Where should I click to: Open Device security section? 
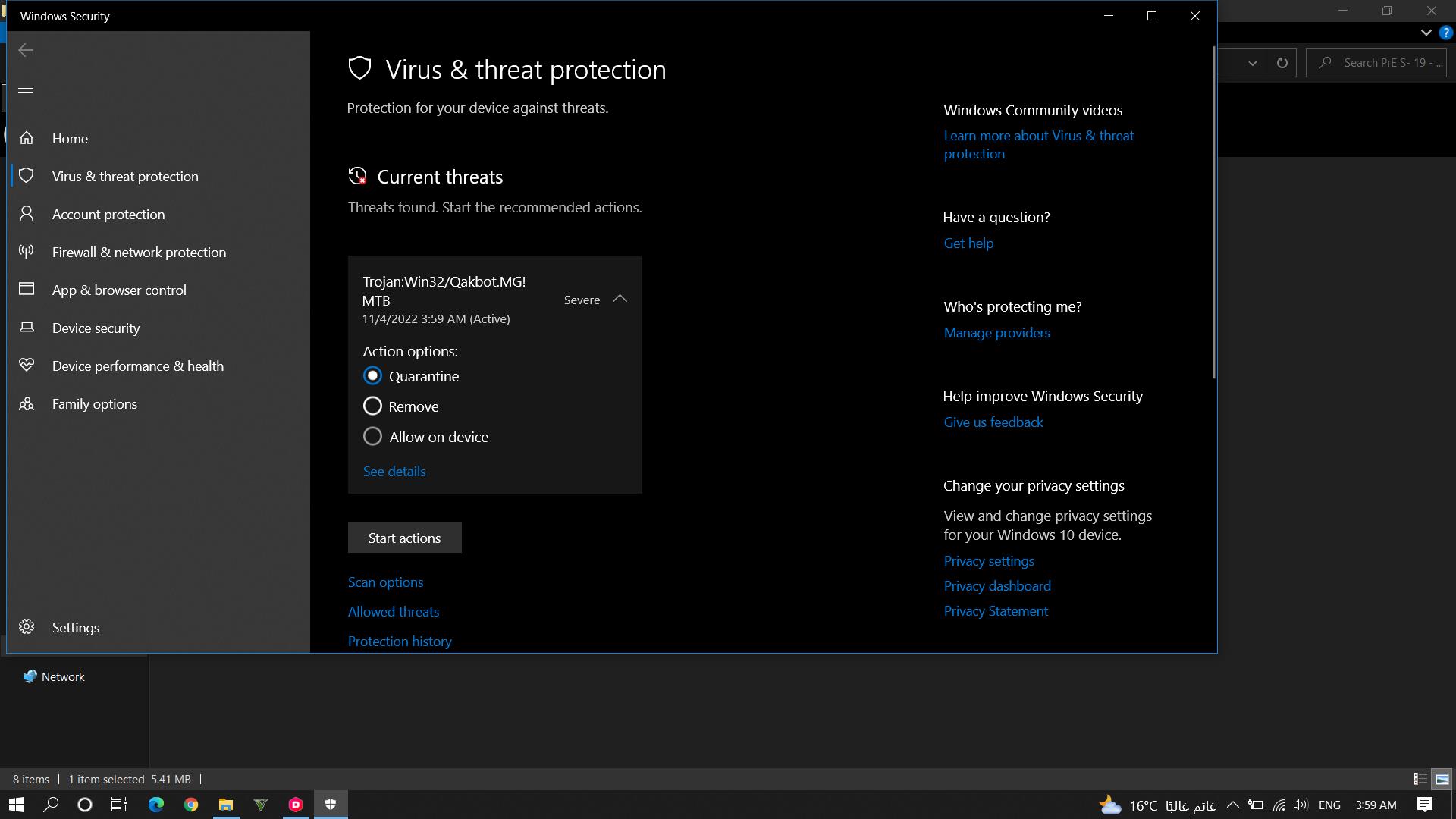[96, 328]
